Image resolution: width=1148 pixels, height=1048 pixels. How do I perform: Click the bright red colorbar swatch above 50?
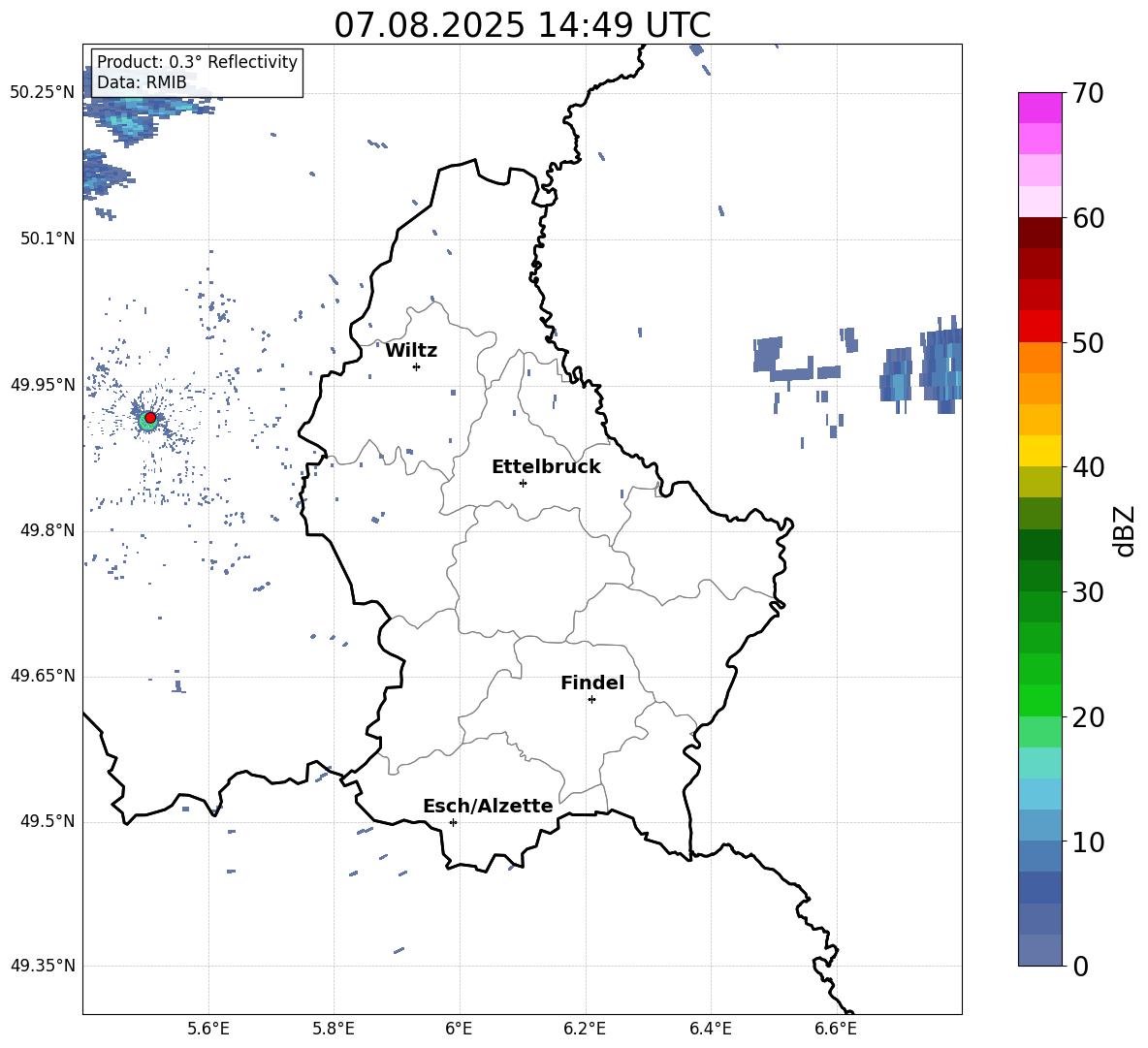tap(1039, 327)
